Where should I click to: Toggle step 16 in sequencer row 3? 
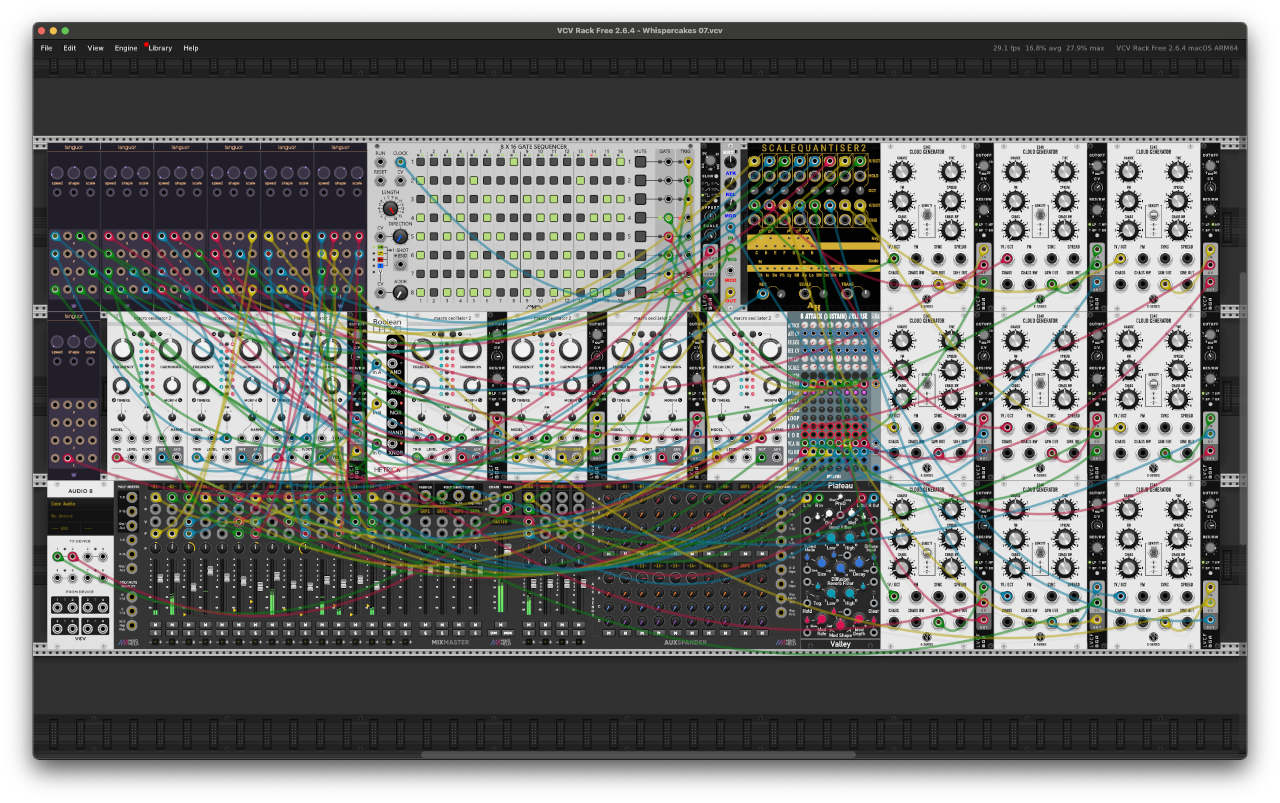(x=620, y=199)
